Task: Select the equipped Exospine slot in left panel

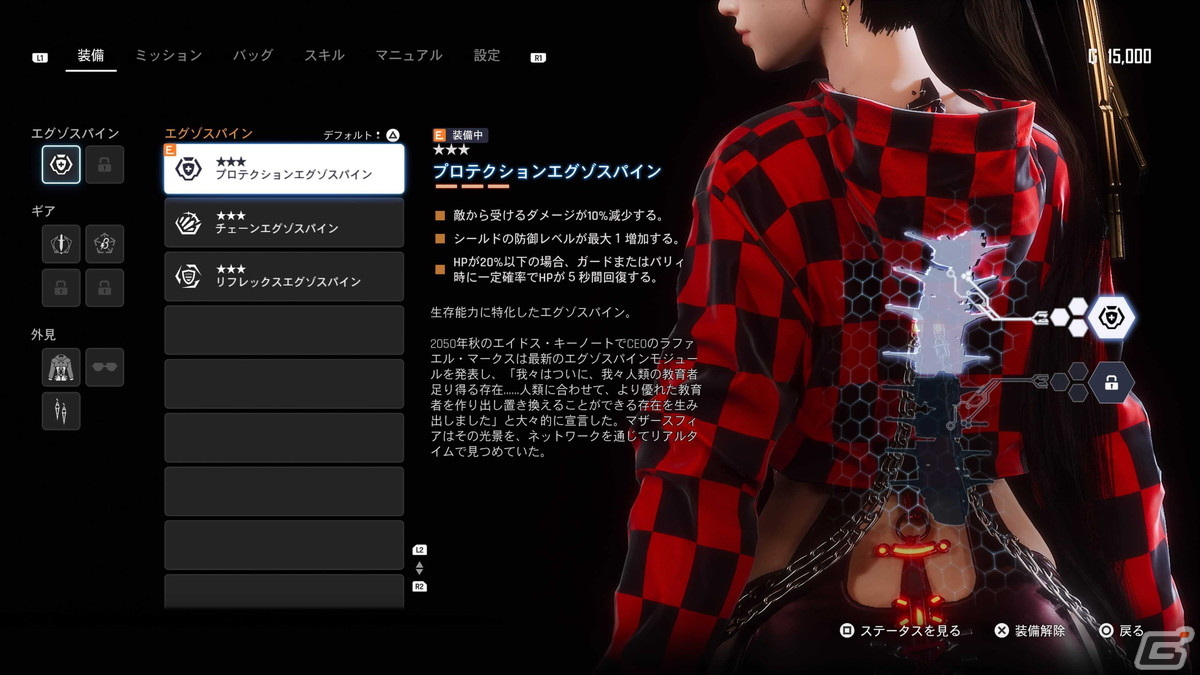Action: pos(61,164)
